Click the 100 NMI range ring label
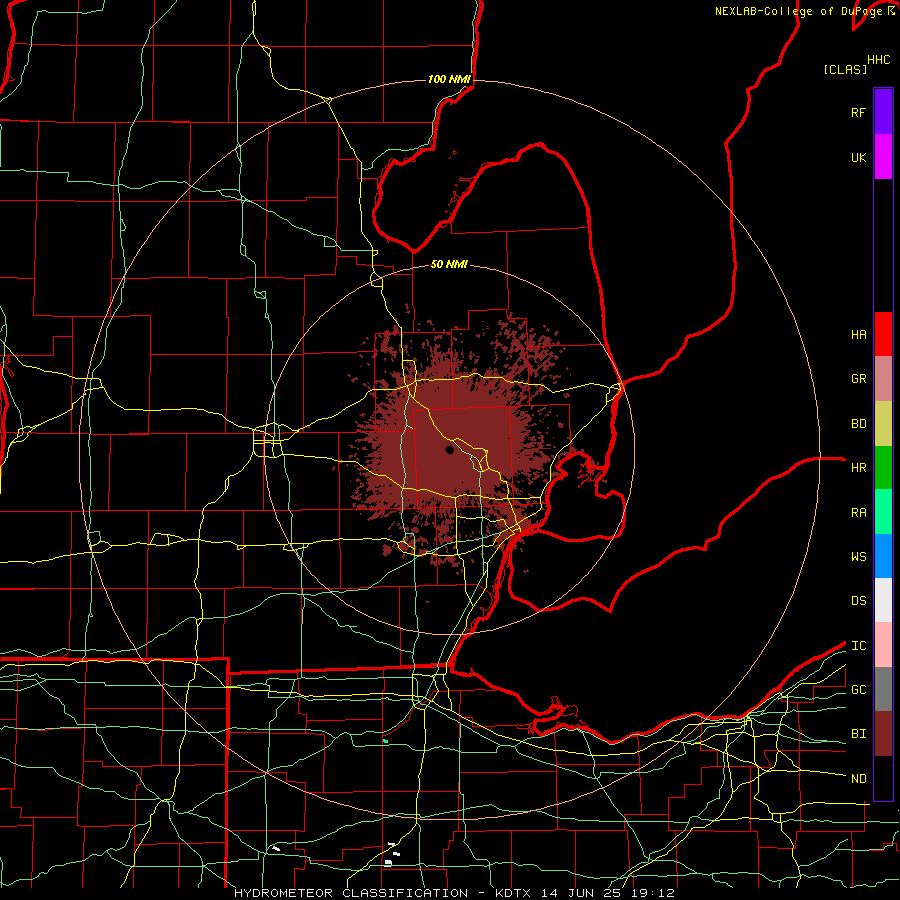This screenshot has height=900, width=900. 449,79
